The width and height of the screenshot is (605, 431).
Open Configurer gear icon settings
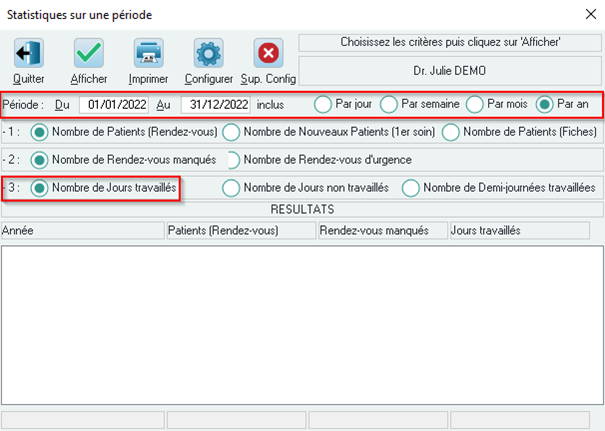pyautogui.click(x=208, y=53)
